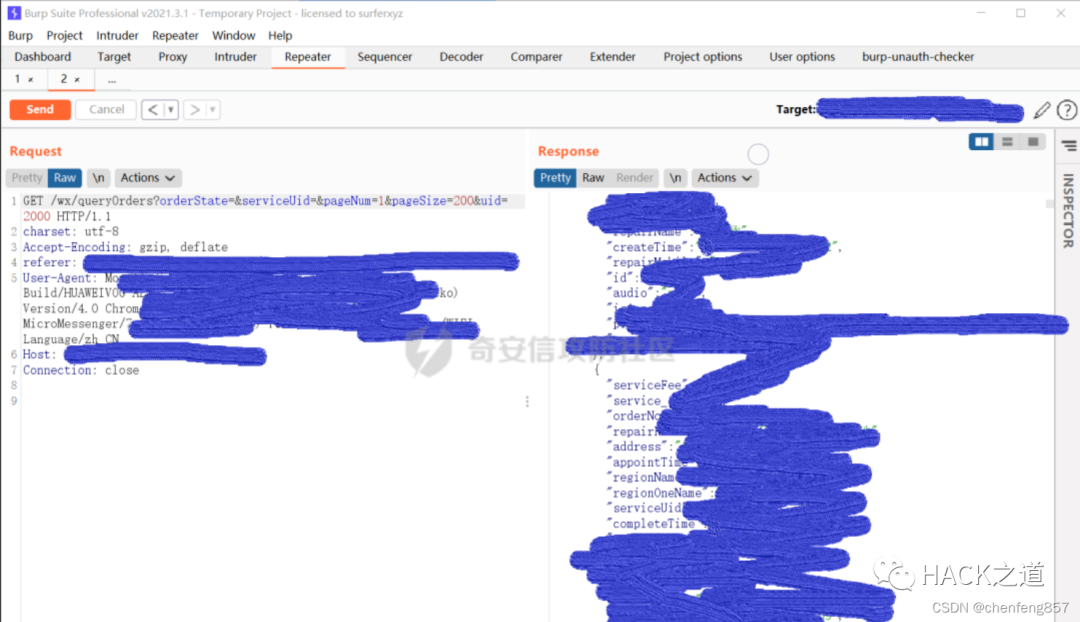
Task: Close Repeater tab 1
Action: coord(30,80)
